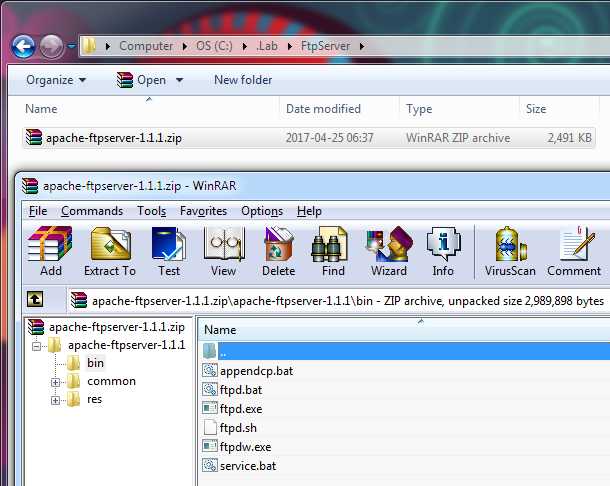This screenshot has width=610, height=486.
Task: Expand the breadcrumb arrow after FtpServer
Action: tap(362, 46)
